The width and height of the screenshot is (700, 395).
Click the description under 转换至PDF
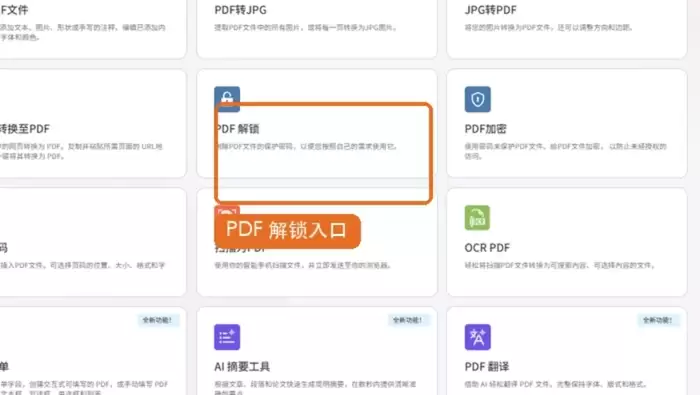81,151
